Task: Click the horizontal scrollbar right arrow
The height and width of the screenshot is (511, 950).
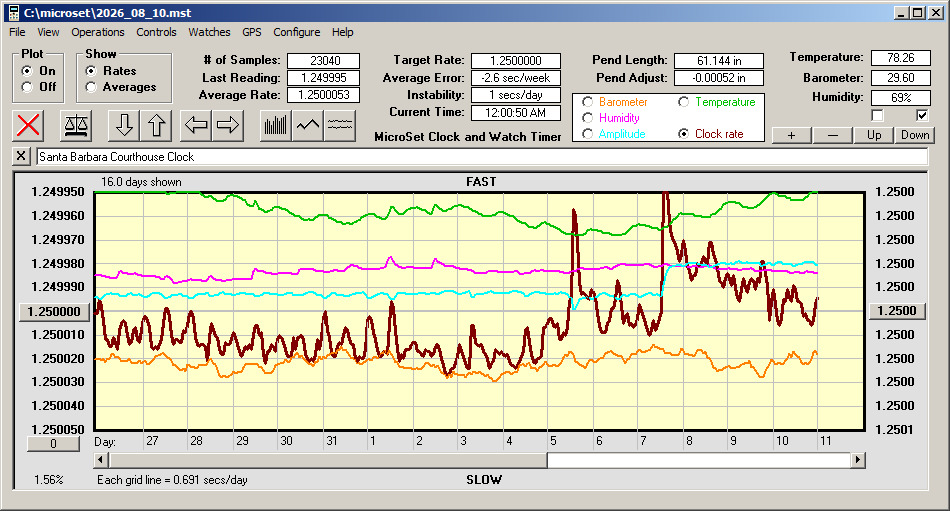Action: pos(857,460)
